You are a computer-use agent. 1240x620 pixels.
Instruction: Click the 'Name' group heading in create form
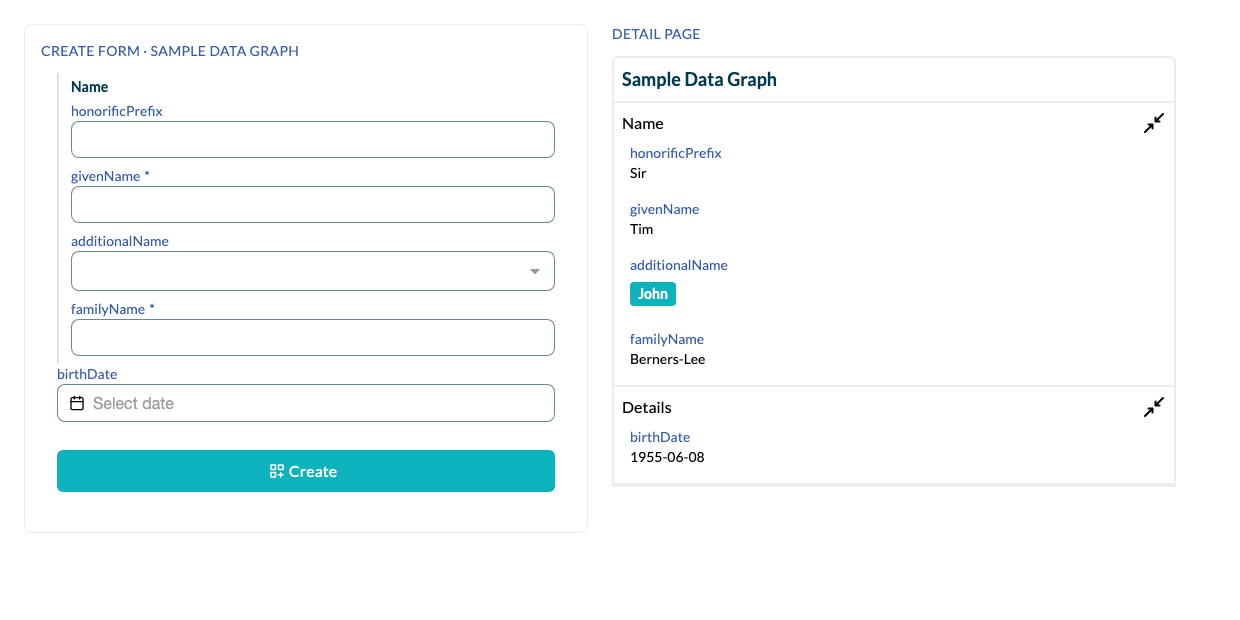90,87
